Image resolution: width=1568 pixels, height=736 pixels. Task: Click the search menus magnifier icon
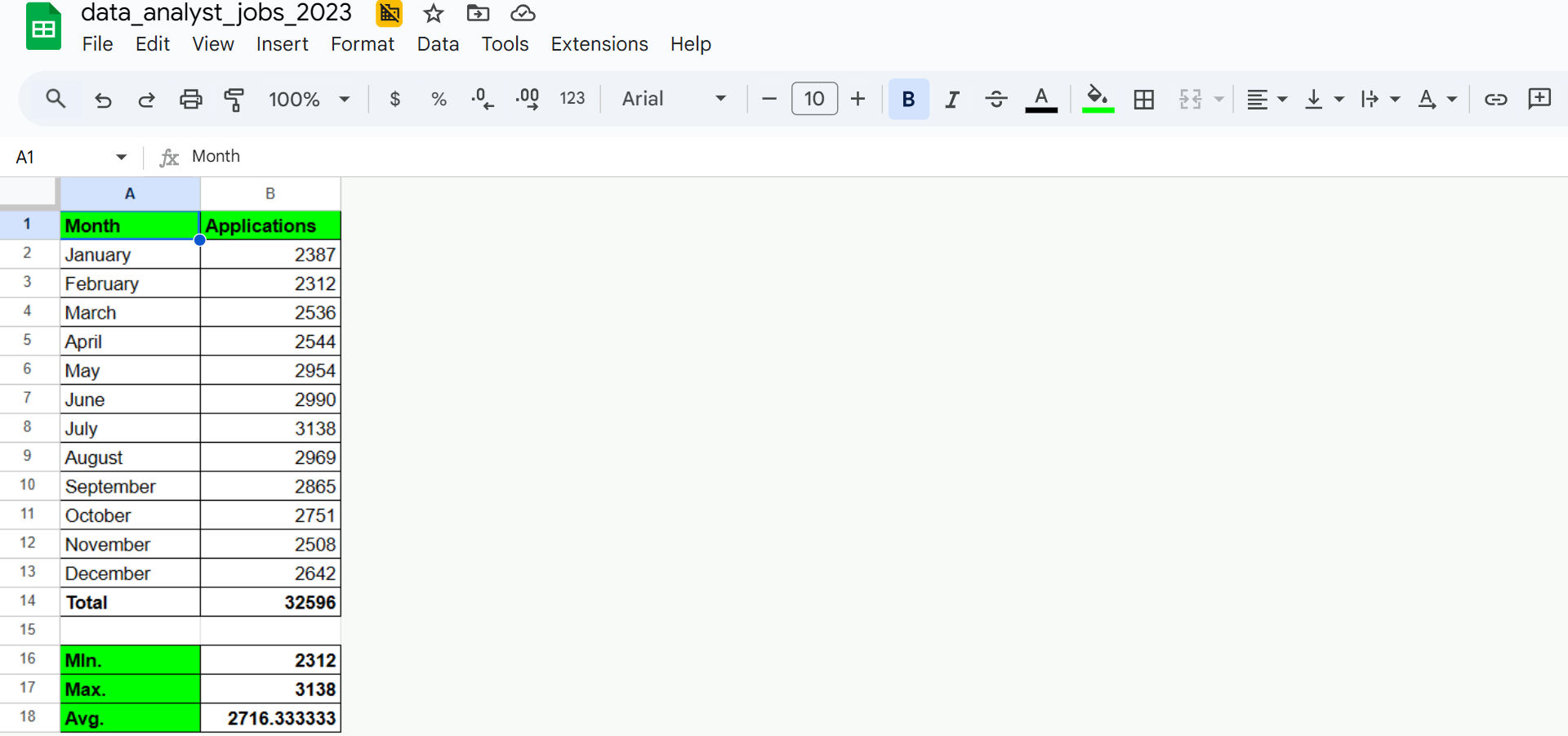(56, 99)
